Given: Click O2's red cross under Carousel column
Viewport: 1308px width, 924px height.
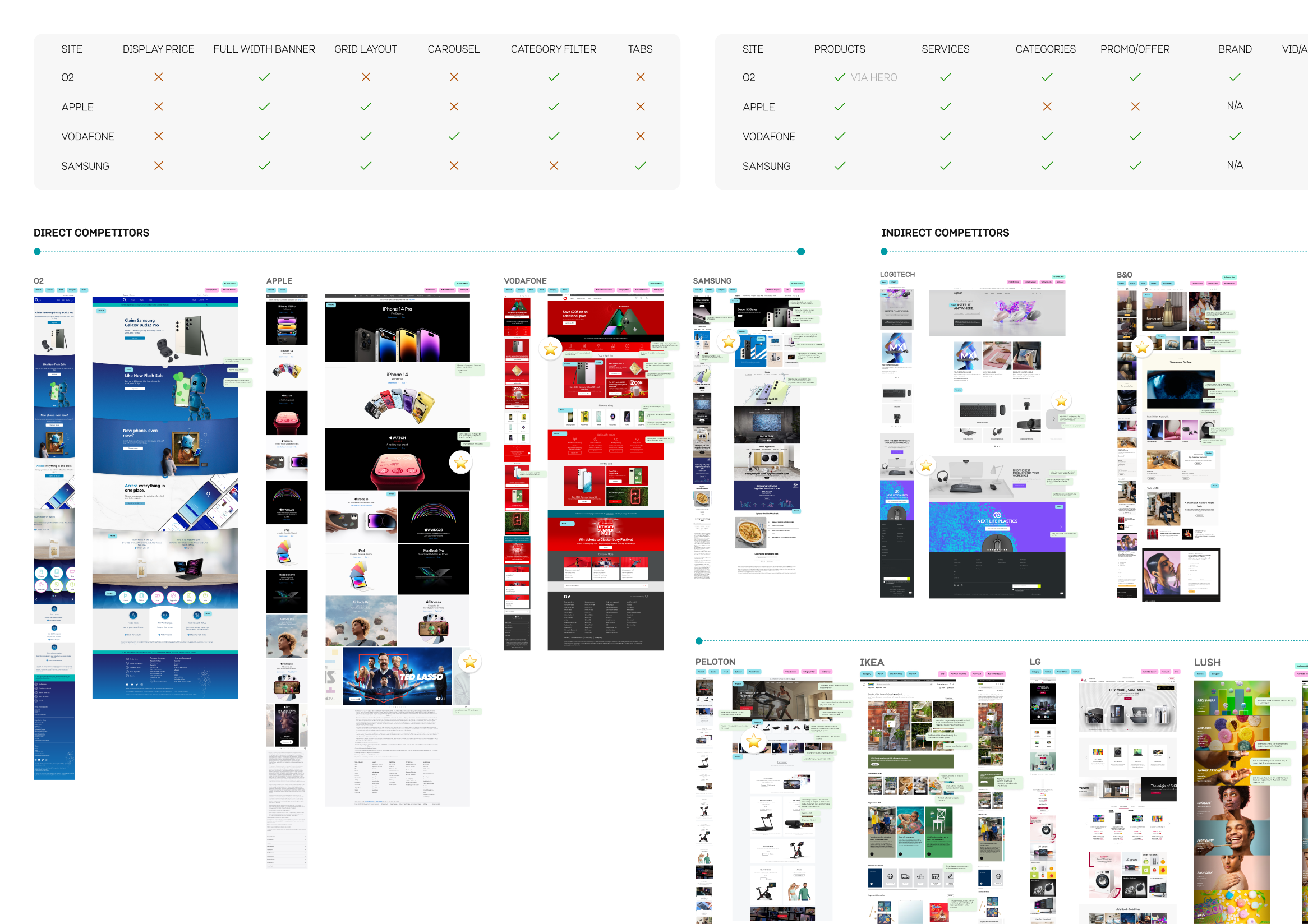Looking at the screenshot, I should coord(453,77).
